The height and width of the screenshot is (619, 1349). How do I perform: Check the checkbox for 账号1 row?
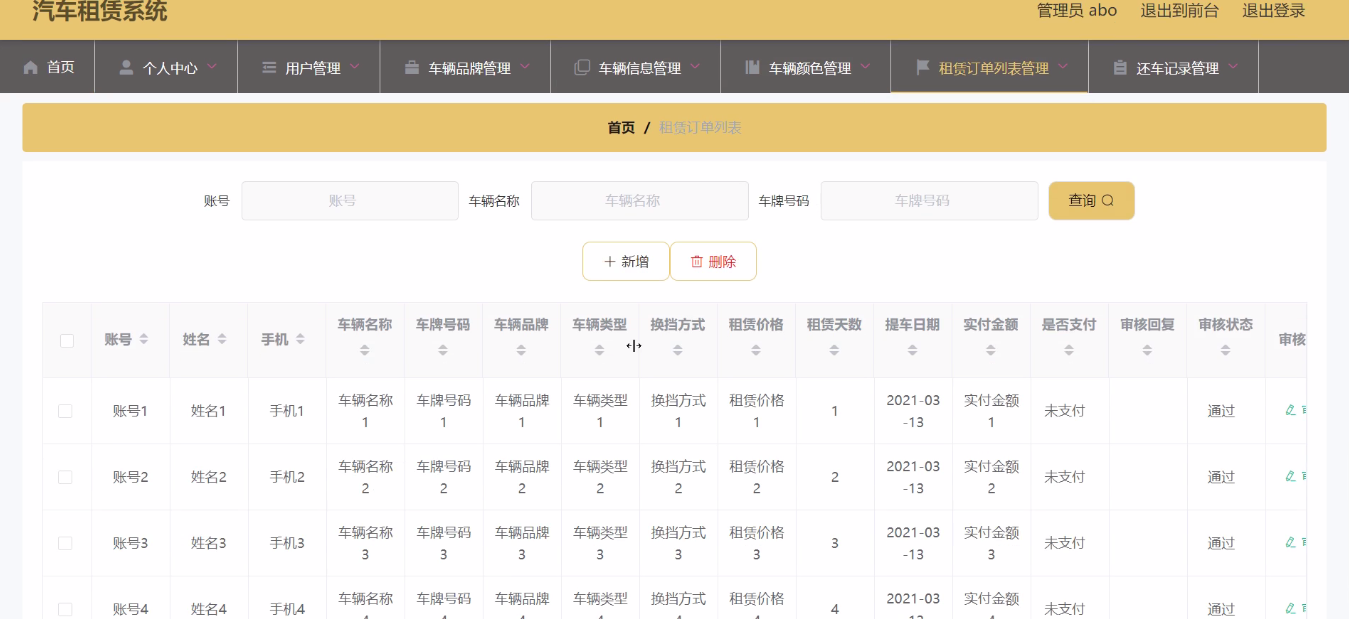(65, 411)
